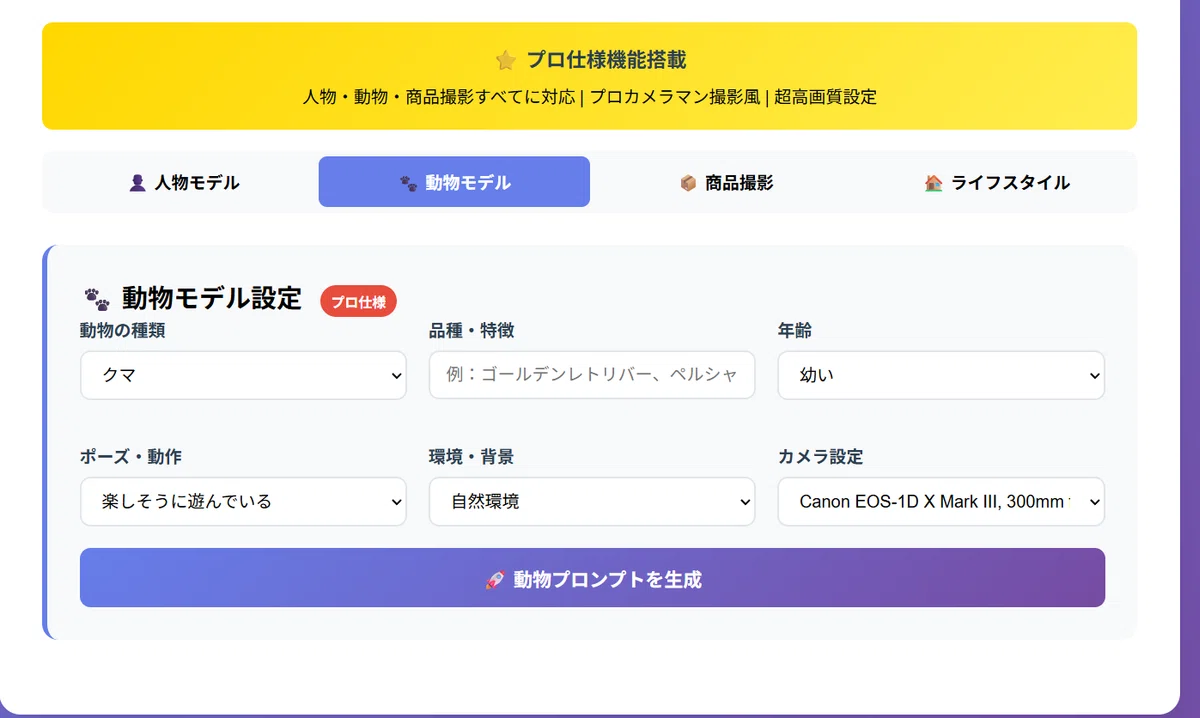Viewport: 1200px width, 718px height.
Task: Open the カメラ設定 dropdown with Canon EOS-1D
Action: tap(941, 501)
